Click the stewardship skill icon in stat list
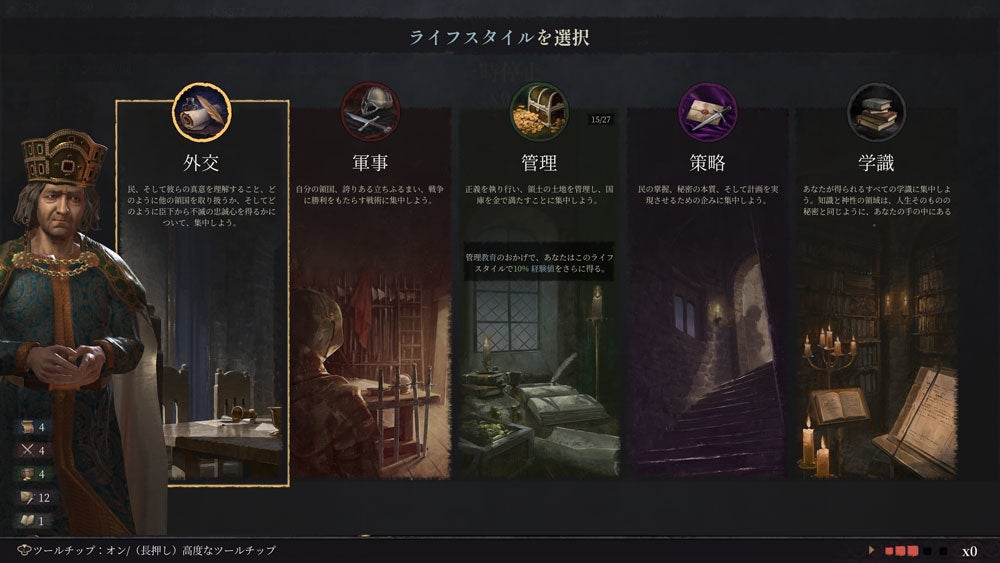1000x563 pixels. (27, 474)
